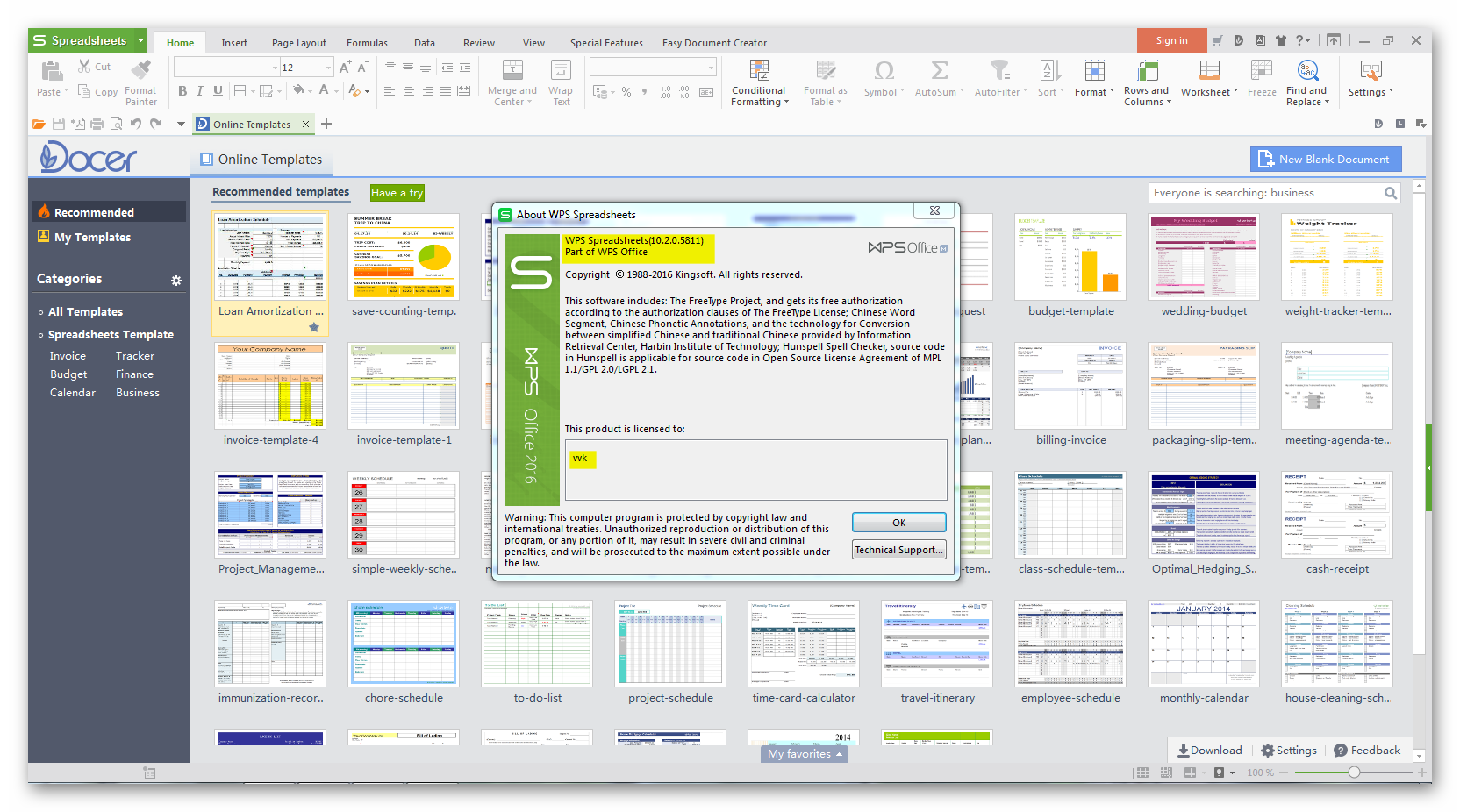Image resolution: width=1460 pixels, height=812 pixels.
Task: Click the Sign in button
Action: 1171,40
